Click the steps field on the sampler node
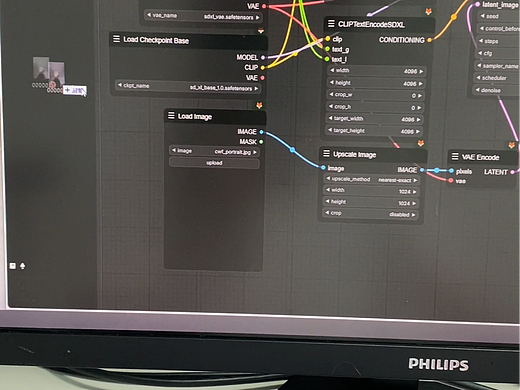 point(498,41)
